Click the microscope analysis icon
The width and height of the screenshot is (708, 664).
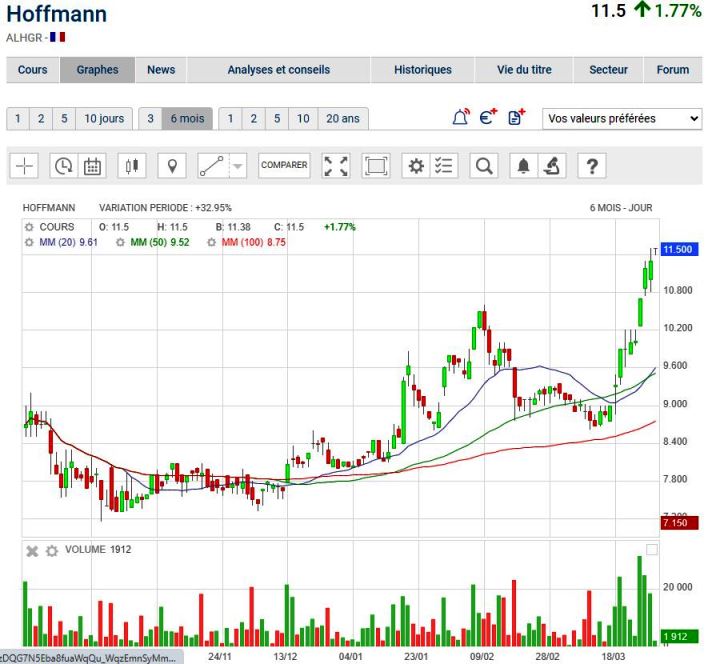[552, 166]
